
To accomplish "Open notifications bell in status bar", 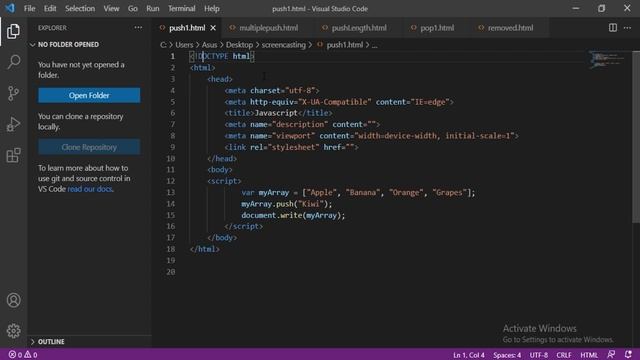I will [x=628, y=355].
